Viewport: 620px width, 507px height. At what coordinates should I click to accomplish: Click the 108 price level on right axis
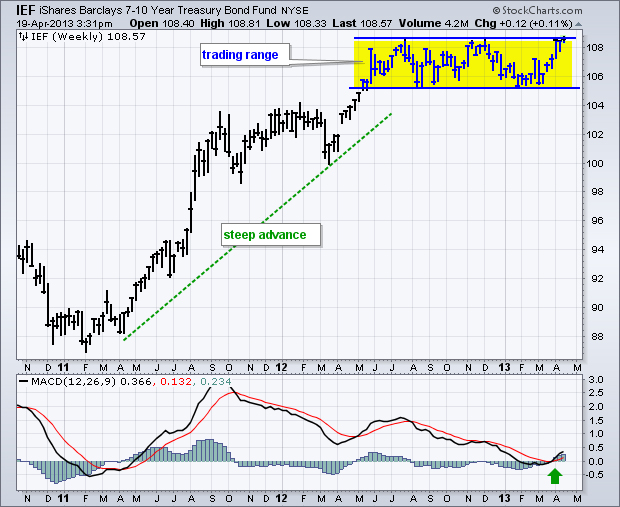[x=595, y=48]
